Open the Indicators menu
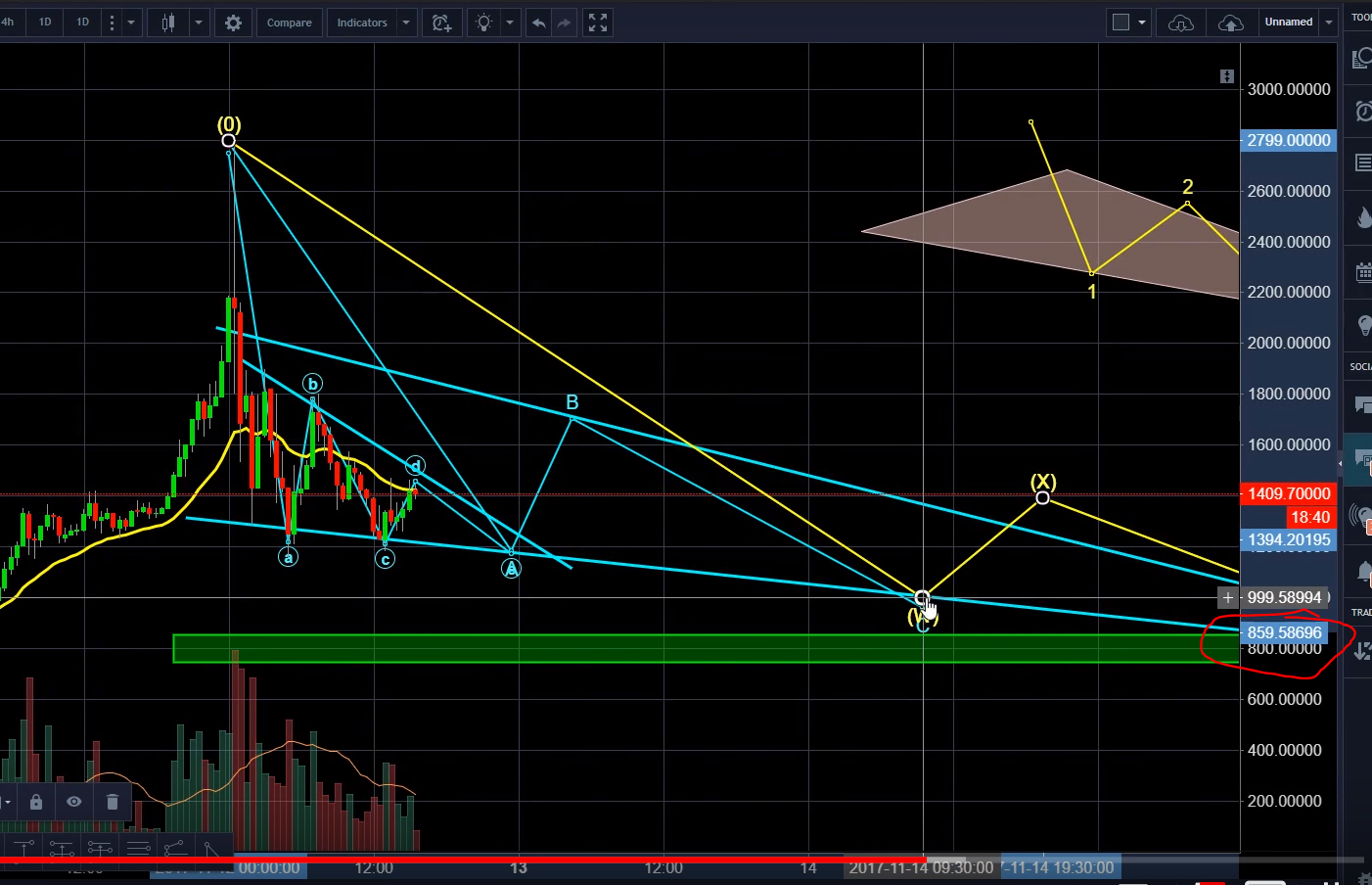Image resolution: width=1372 pixels, height=885 pixels. click(362, 23)
